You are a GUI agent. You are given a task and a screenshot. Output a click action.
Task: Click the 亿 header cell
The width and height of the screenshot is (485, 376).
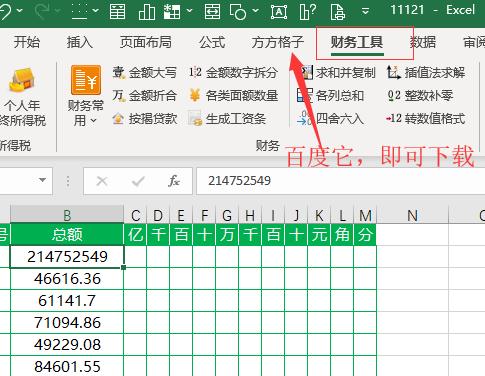pos(135,234)
